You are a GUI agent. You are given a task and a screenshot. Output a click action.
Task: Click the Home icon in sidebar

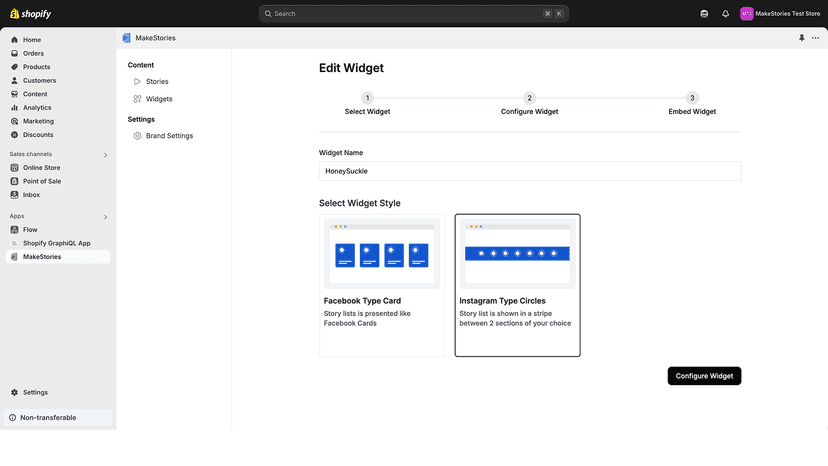(x=14, y=40)
